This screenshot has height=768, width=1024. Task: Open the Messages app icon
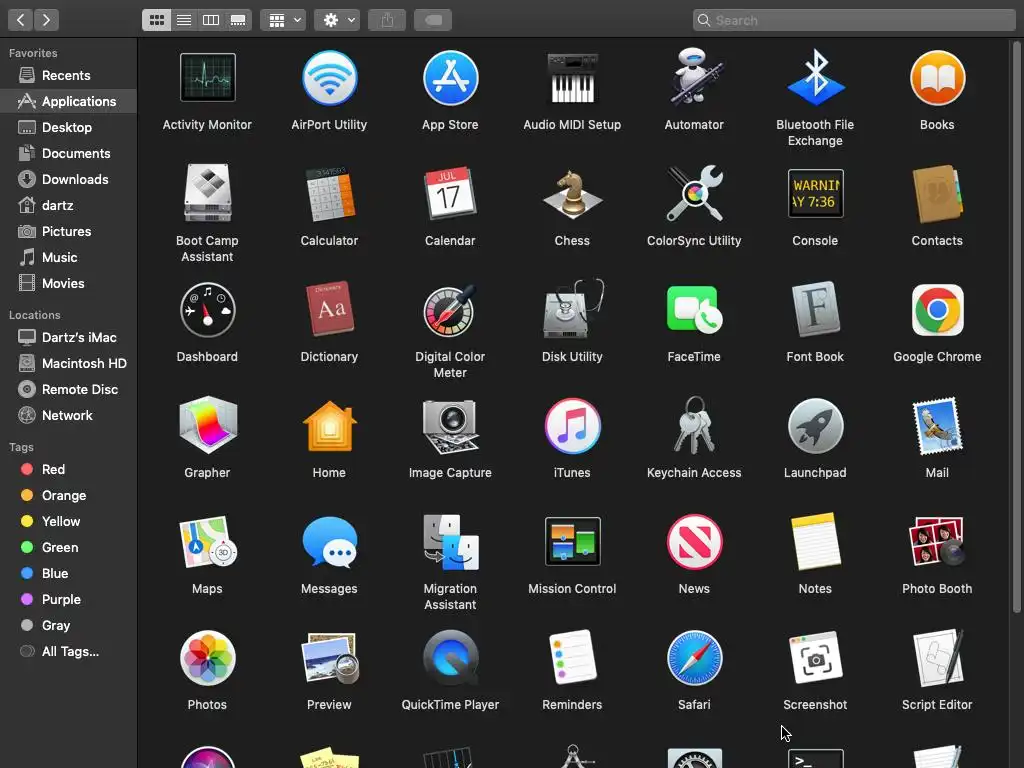coord(330,541)
